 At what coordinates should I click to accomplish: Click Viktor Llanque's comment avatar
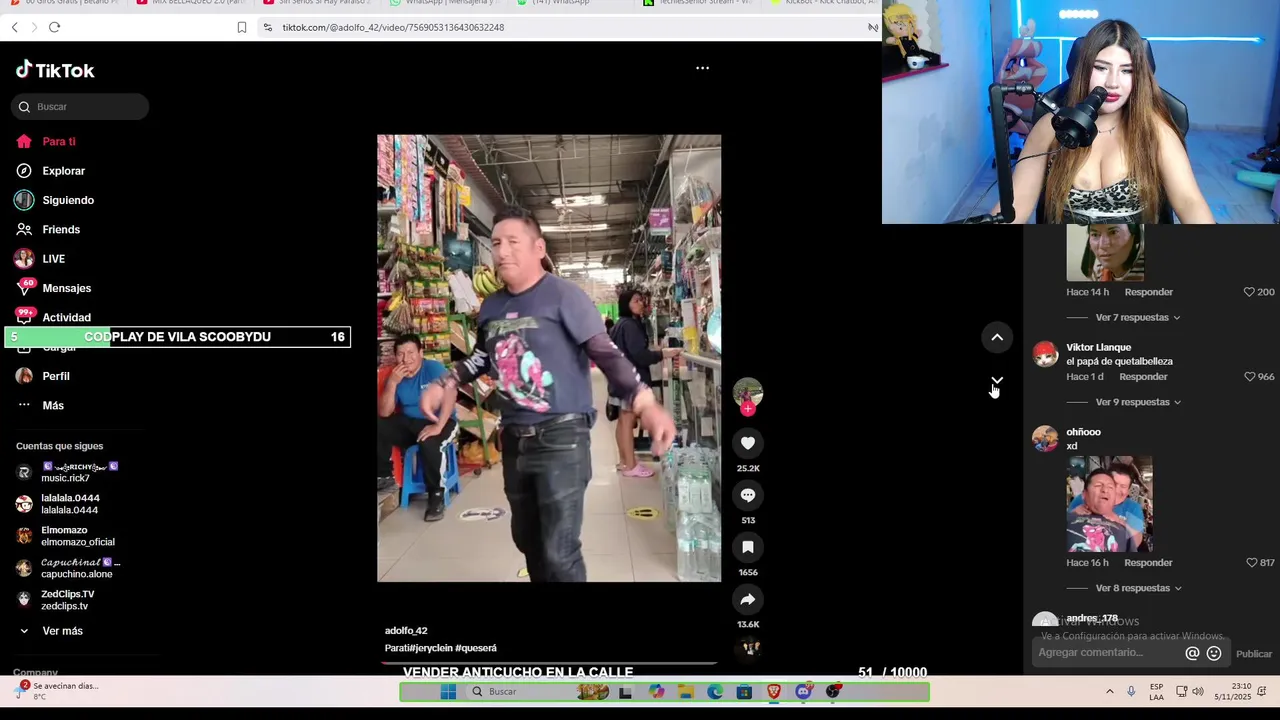click(1045, 355)
